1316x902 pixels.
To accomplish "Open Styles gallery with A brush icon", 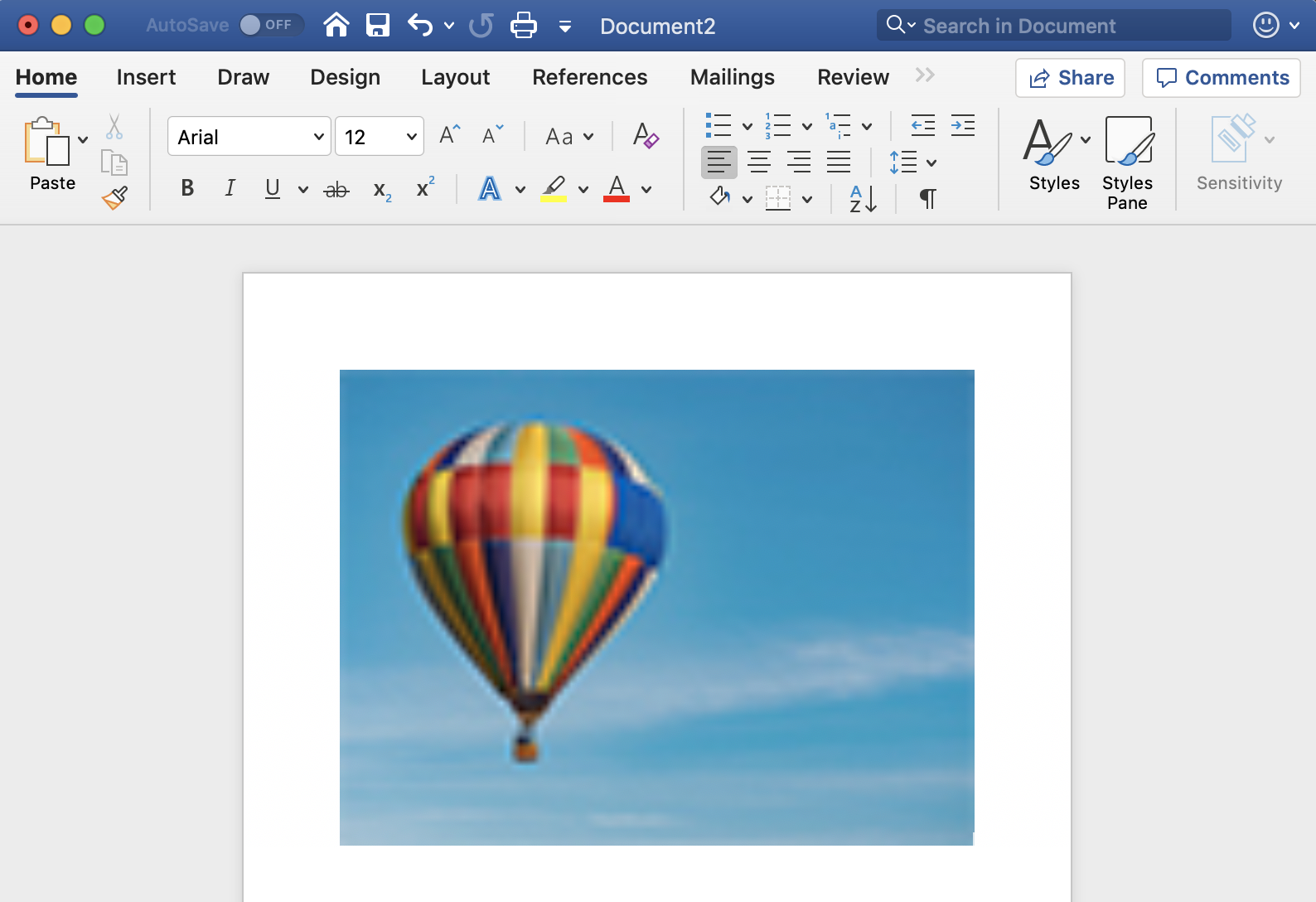I will [1047, 141].
